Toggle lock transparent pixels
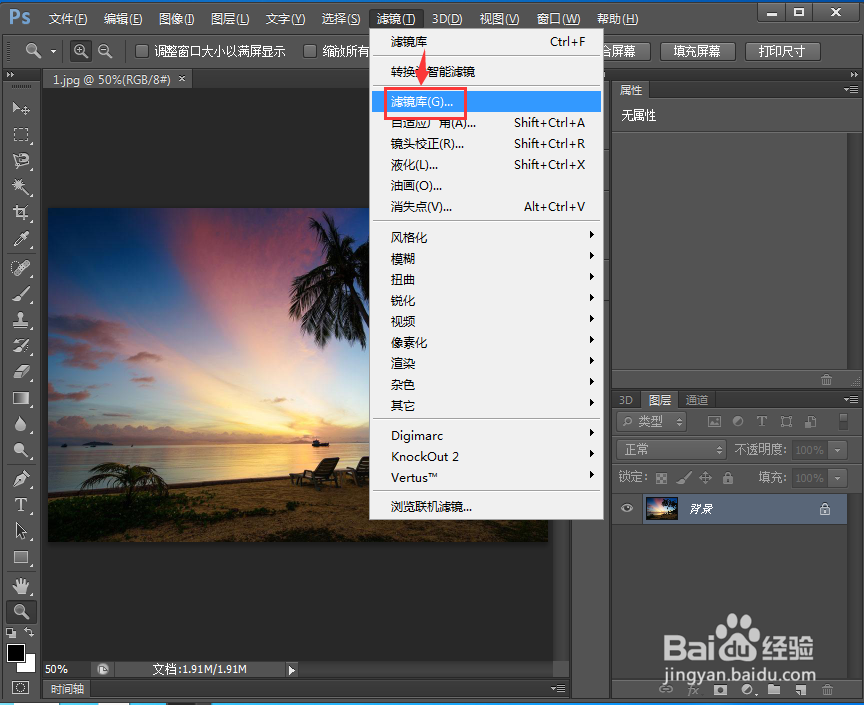This screenshot has height=705, width=864. (x=661, y=478)
